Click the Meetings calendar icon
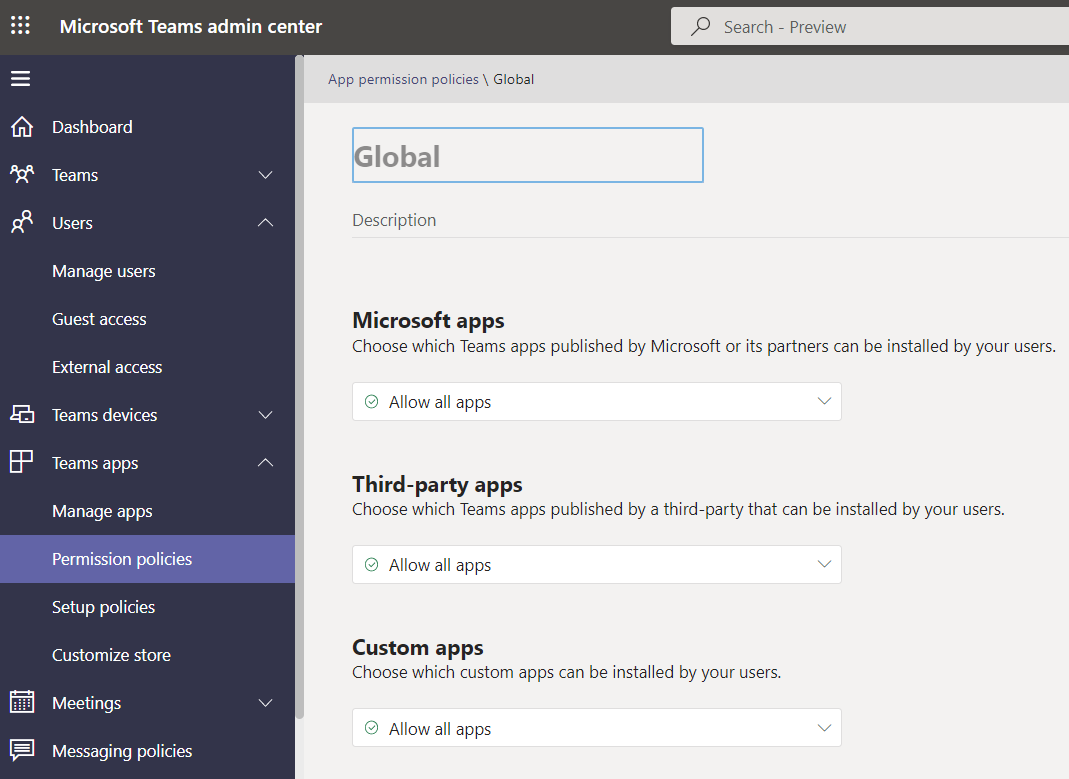1069x779 pixels. click(20, 703)
